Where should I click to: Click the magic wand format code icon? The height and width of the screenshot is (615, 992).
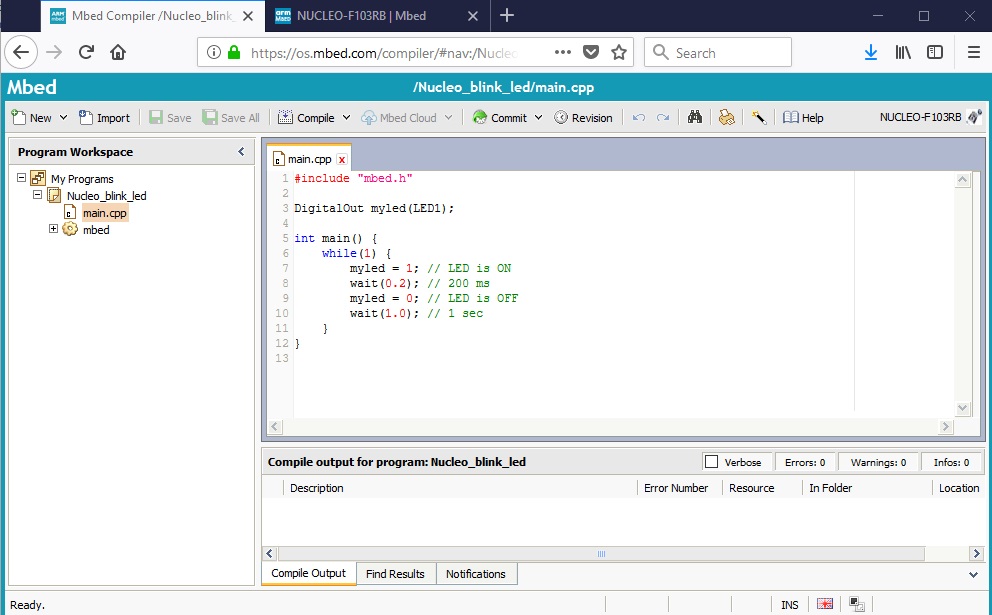(759, 117)
